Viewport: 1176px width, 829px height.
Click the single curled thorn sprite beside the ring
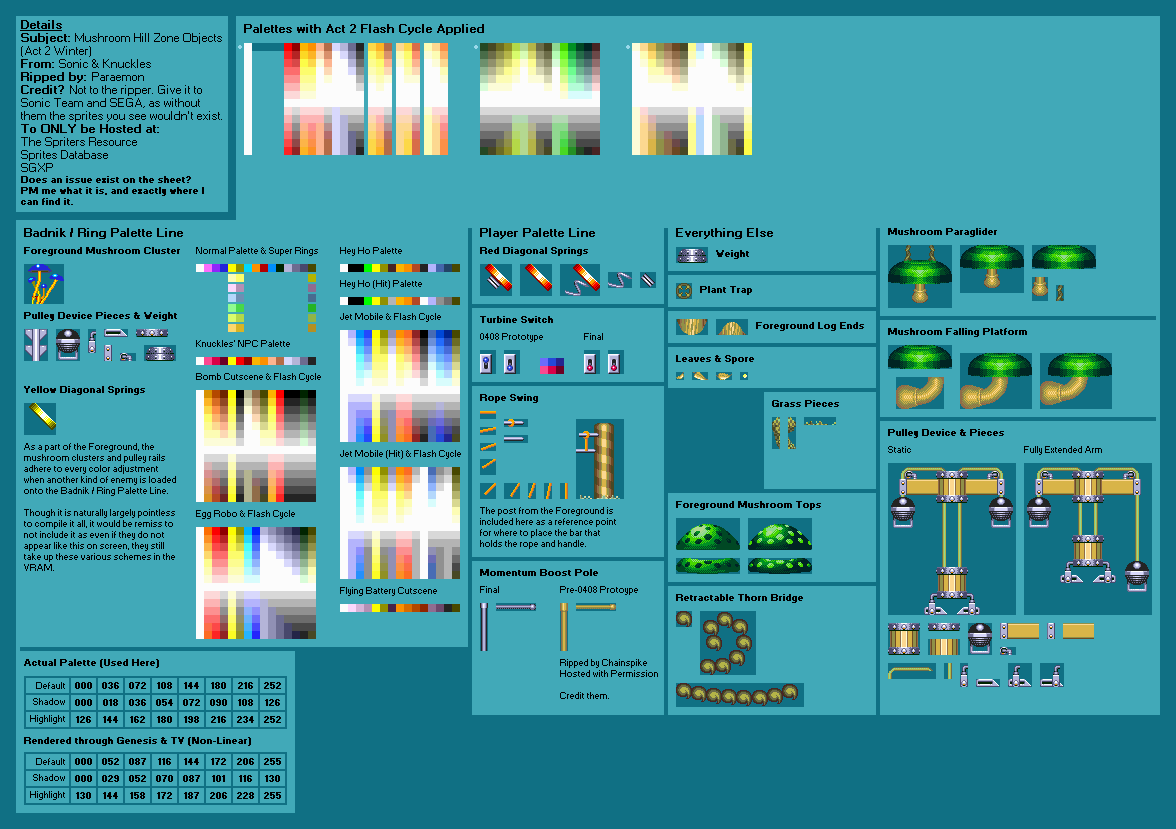pos(684,619)
